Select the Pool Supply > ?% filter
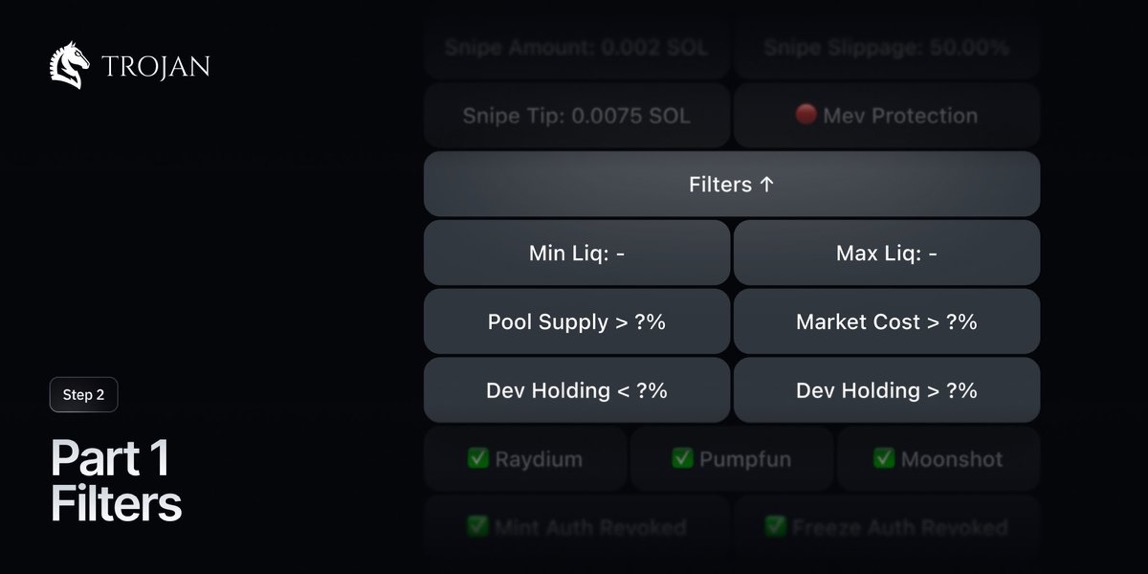The height and width of the screenshot is (574, 1148). tap(576, 322)
